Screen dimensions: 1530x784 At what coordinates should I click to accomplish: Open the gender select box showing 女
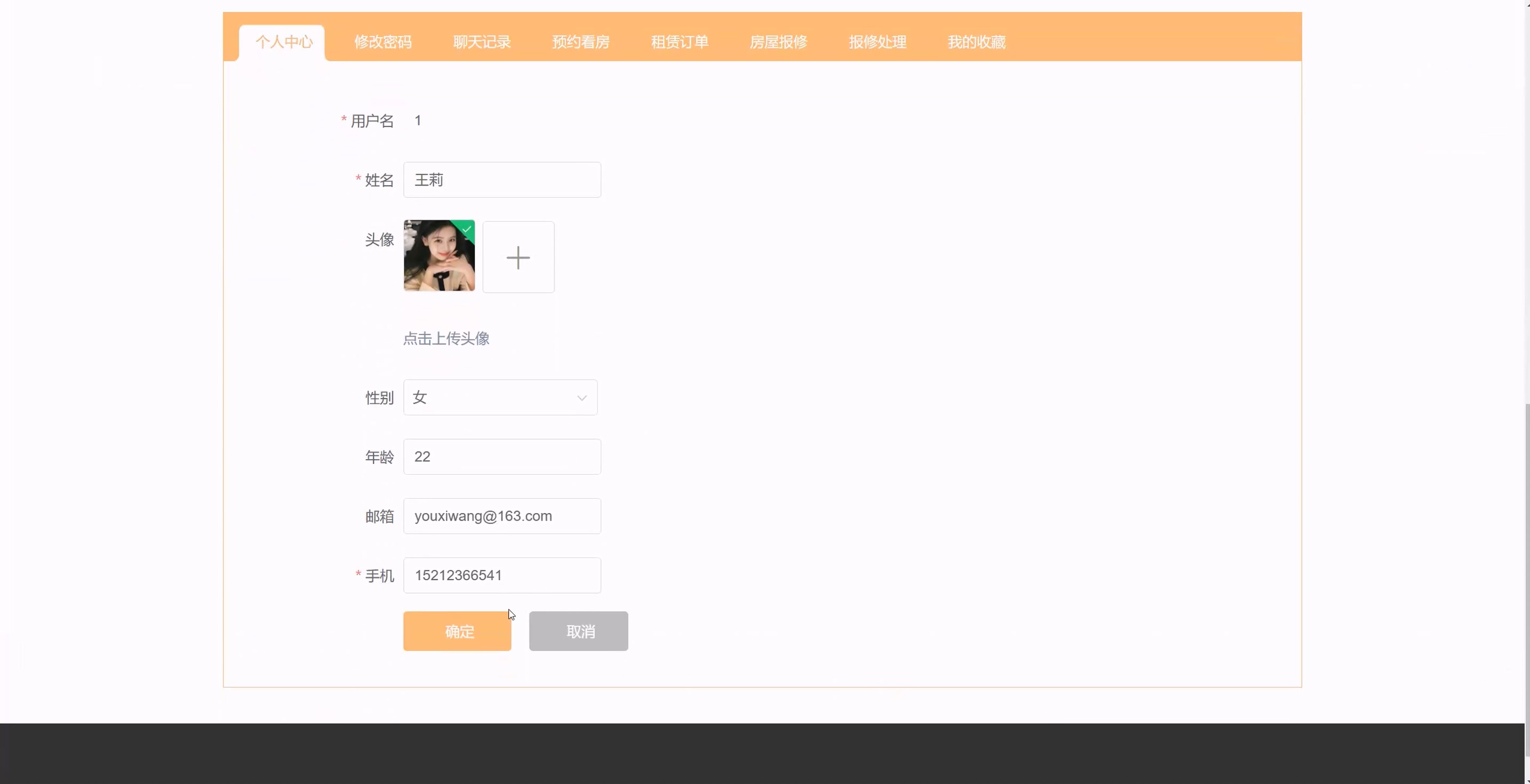pyautogui.click(x=487, y=397)
